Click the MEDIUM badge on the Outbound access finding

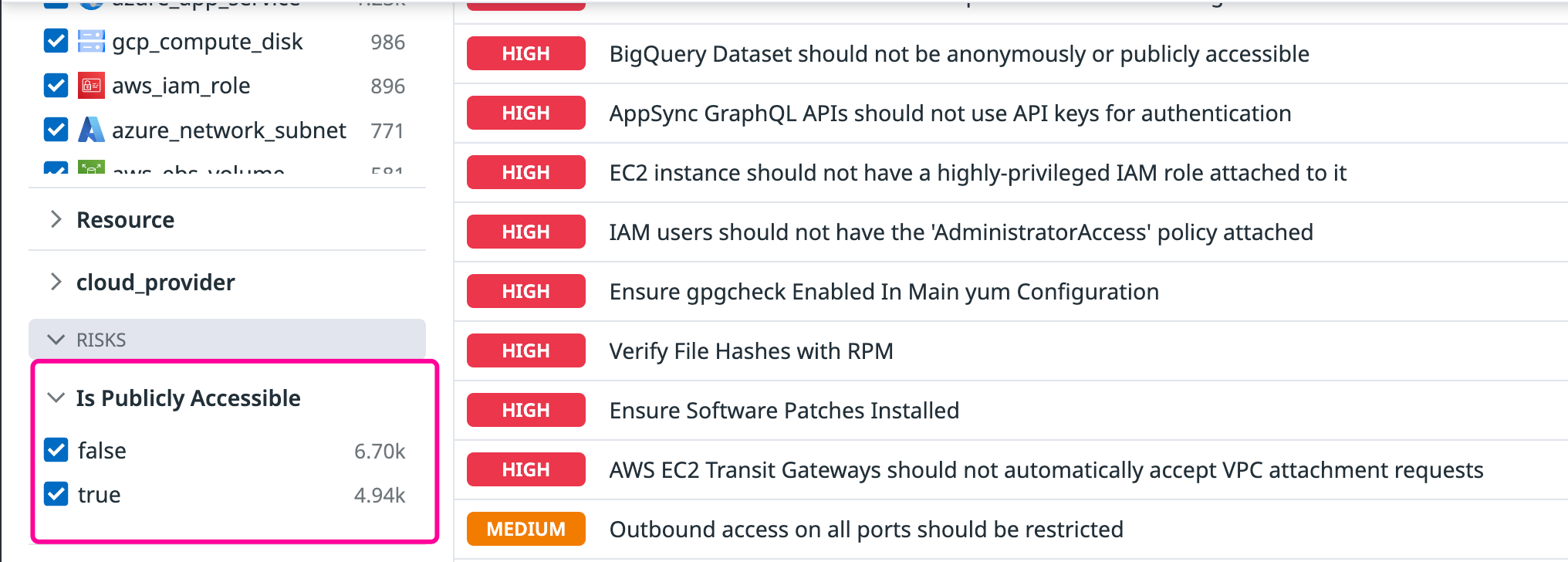point(525,529)
